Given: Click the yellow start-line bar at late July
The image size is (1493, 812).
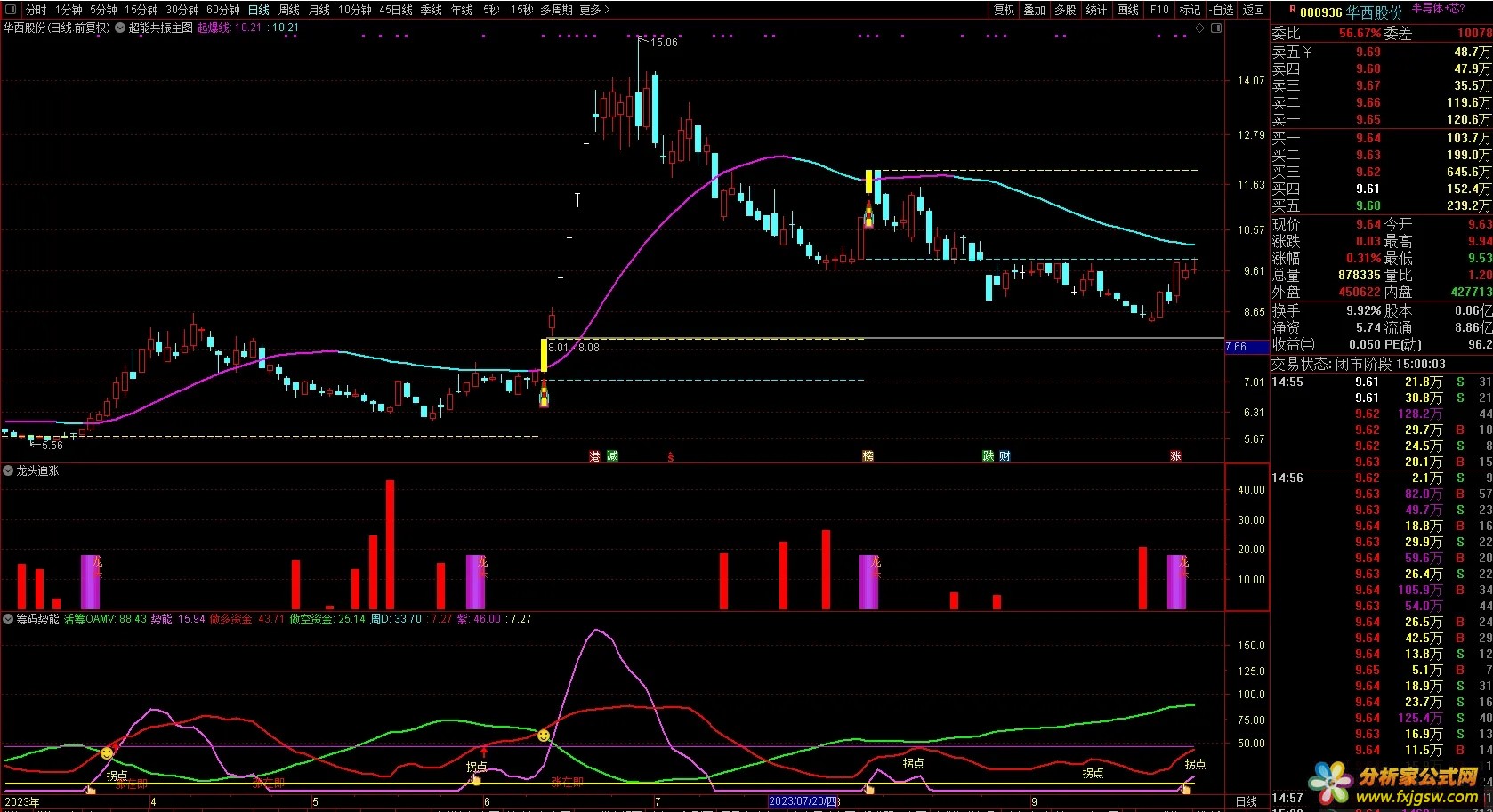Looking at the screenshot, I should point(868,181).
